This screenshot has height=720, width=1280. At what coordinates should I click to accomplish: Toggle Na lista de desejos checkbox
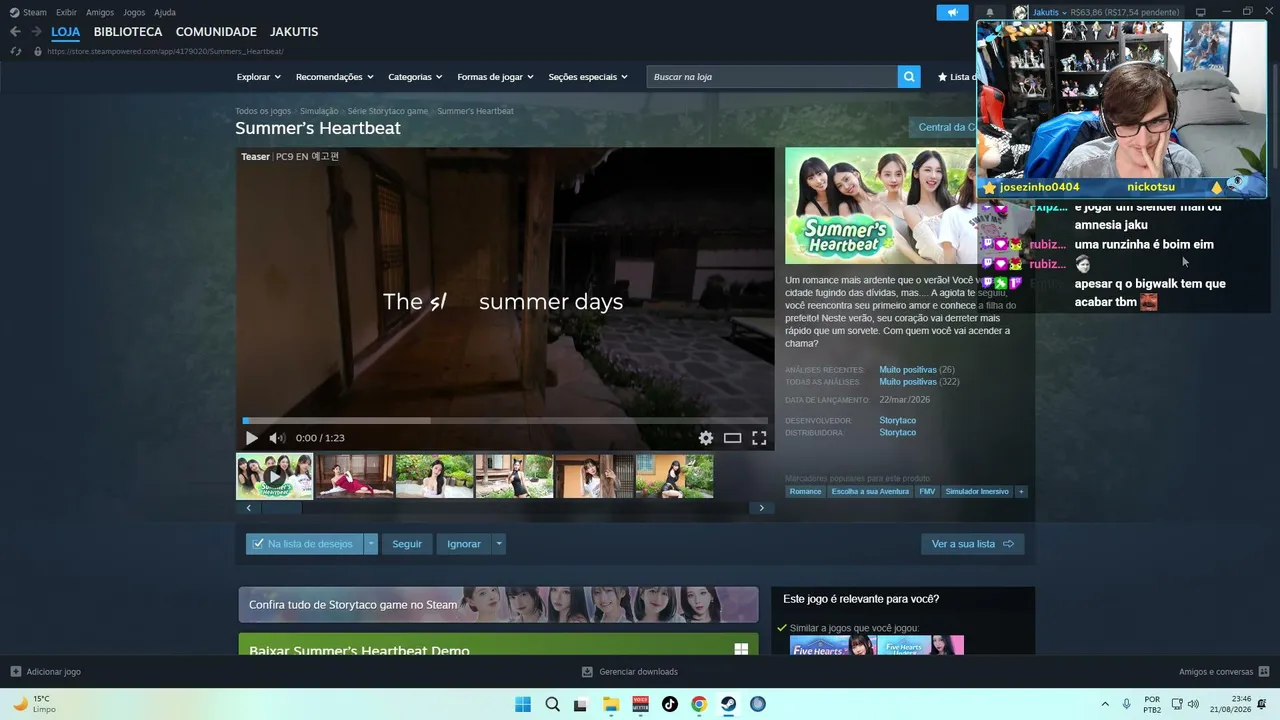[x=258, y=544]
